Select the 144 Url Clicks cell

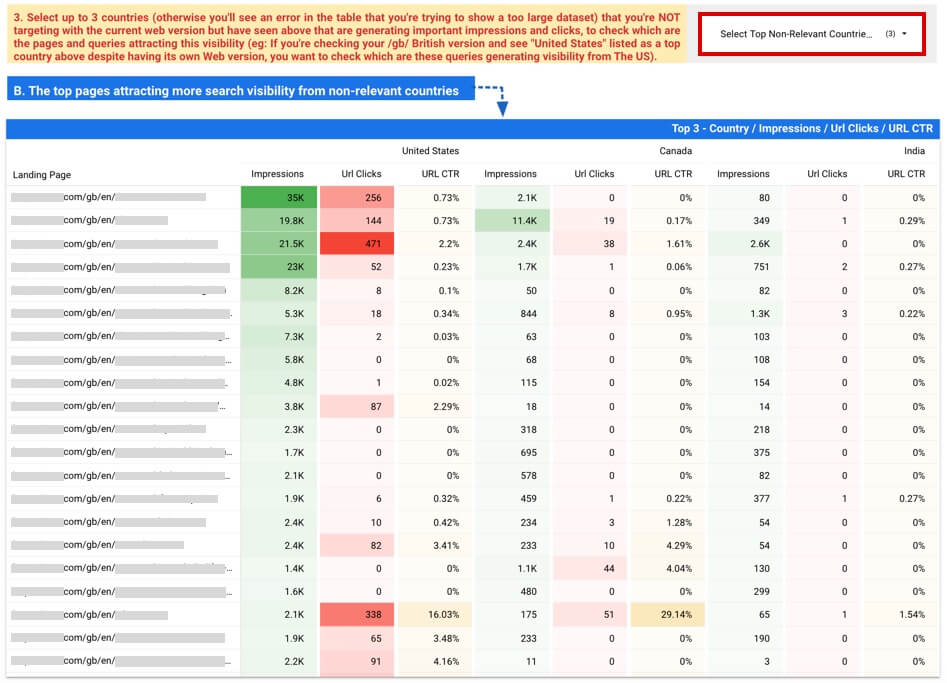tap(357, 220)
